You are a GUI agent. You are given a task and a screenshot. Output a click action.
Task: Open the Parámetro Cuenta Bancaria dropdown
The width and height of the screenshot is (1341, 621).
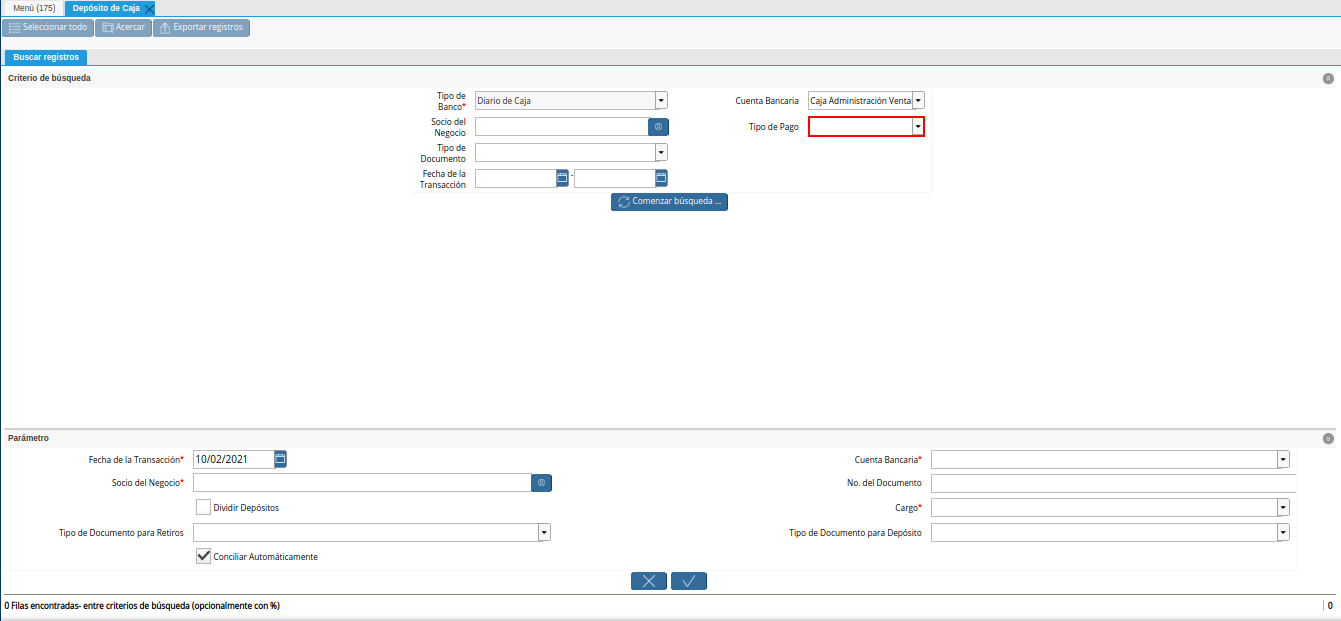pos(1283,459)
